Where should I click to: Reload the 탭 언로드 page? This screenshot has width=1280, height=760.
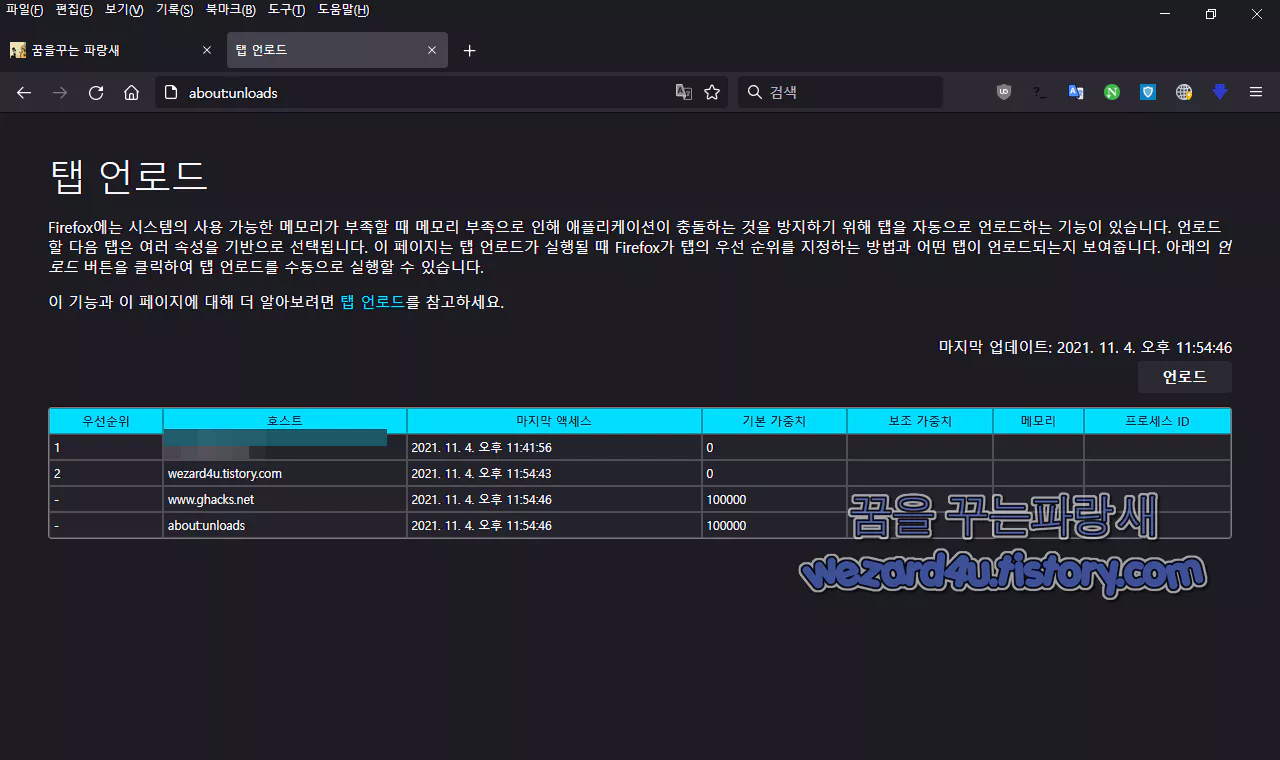click(95, 92)
